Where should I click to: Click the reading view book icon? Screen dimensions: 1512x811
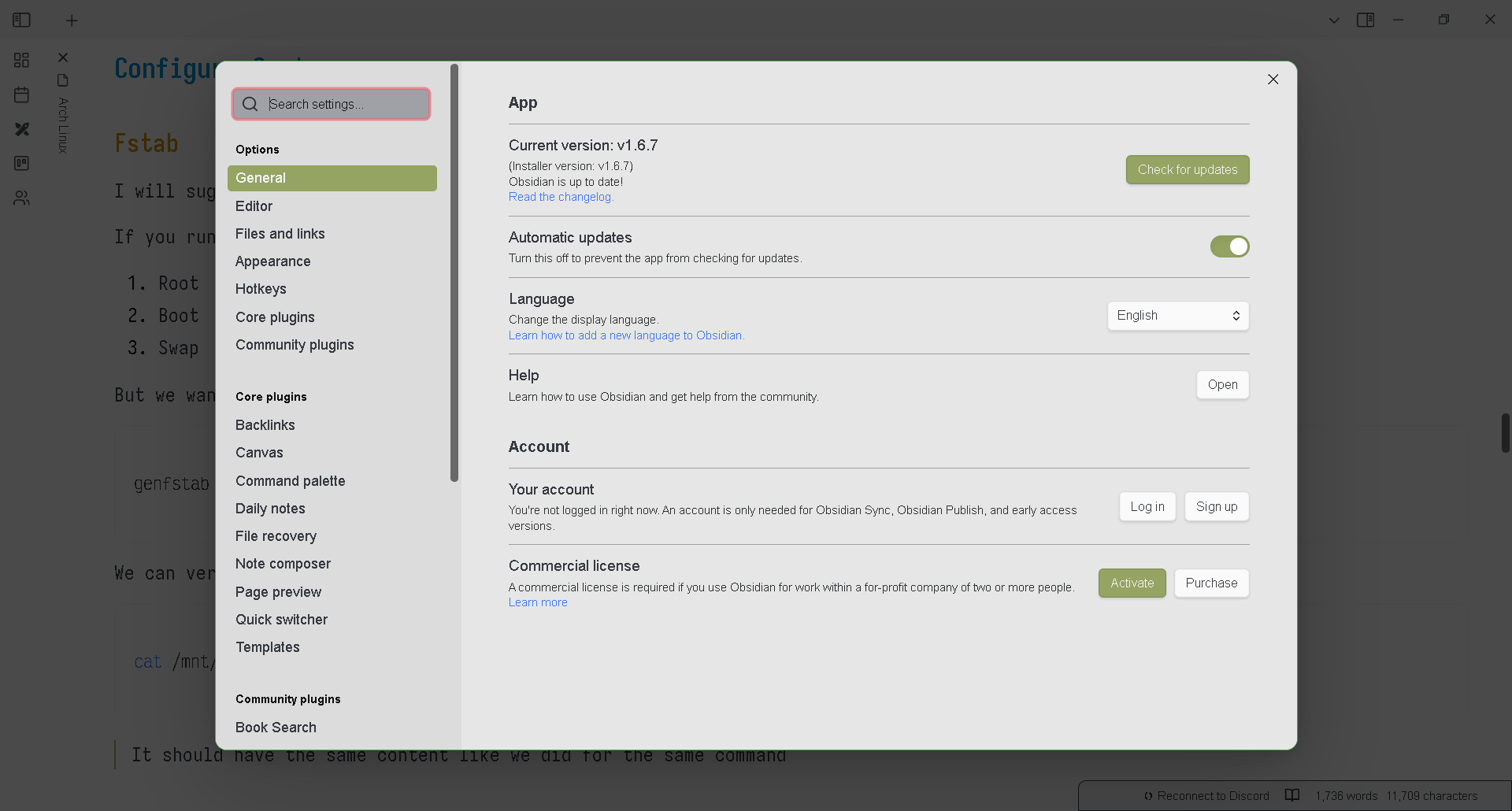1292,795
